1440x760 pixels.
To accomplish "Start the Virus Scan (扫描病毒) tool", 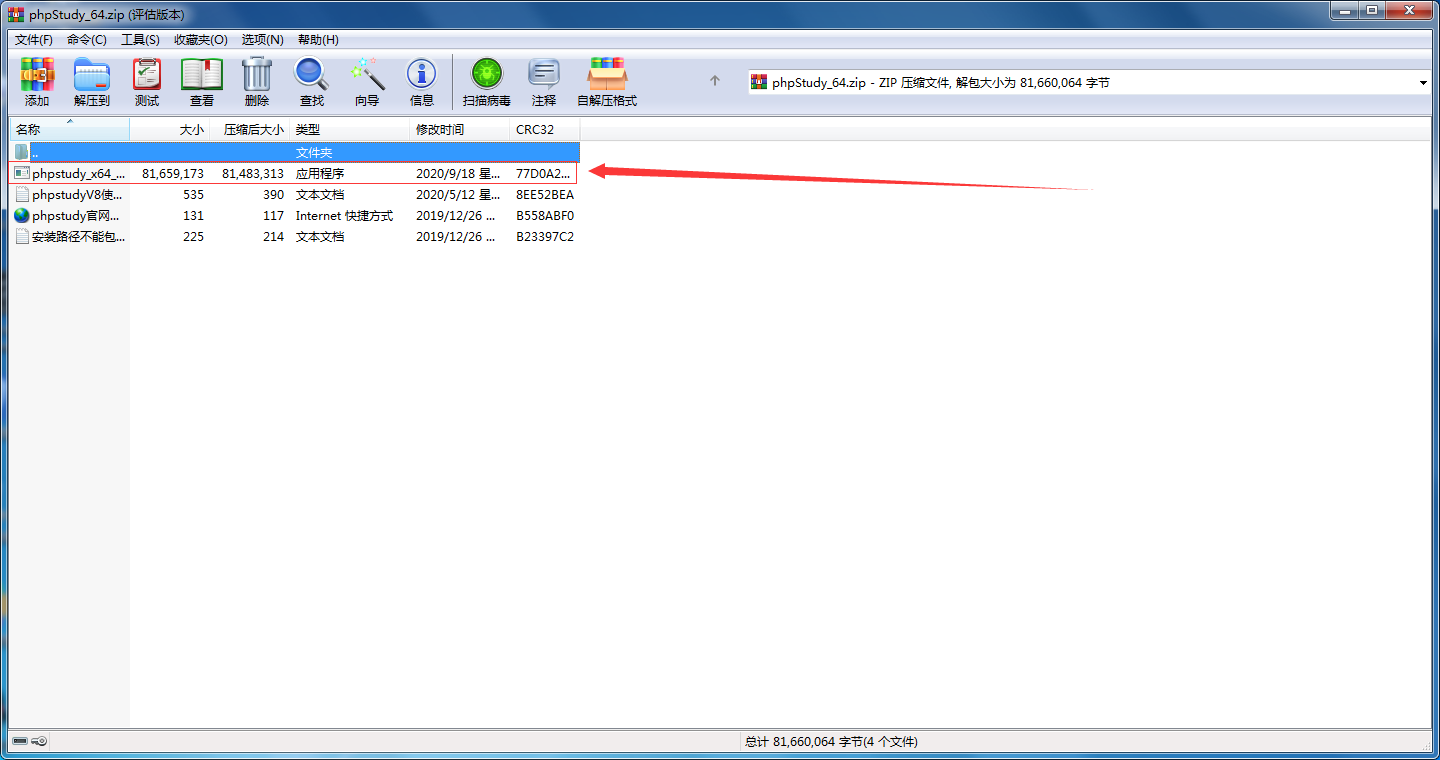I will (487, 82).
